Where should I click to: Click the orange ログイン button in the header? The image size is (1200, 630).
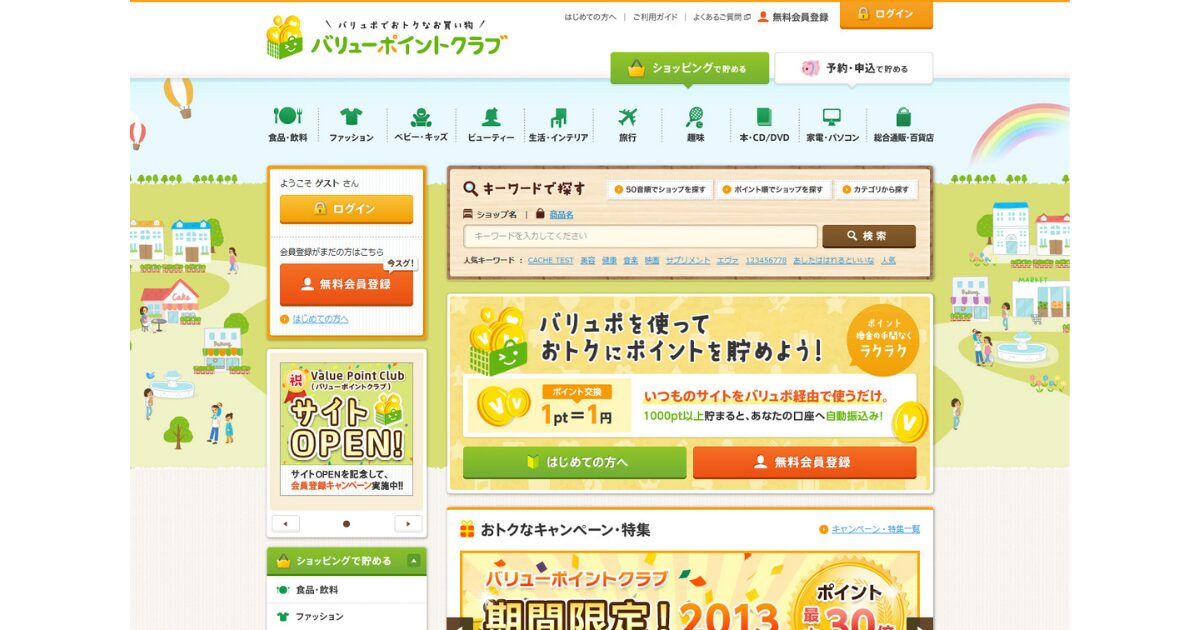(886, 14)
